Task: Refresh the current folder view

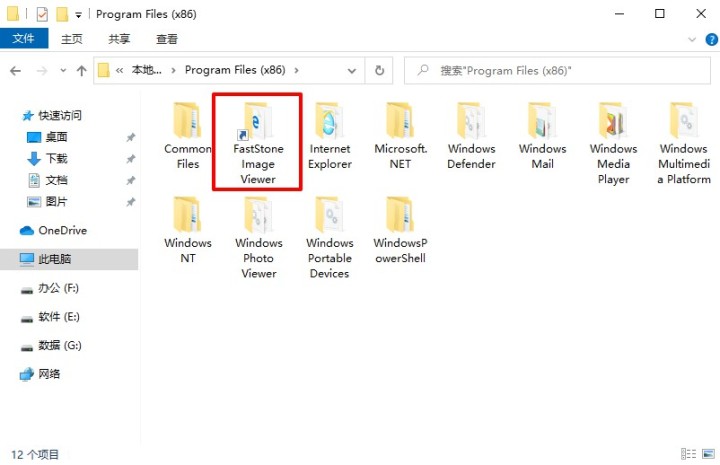Action: pyautogui.click(x=379, y=70)
